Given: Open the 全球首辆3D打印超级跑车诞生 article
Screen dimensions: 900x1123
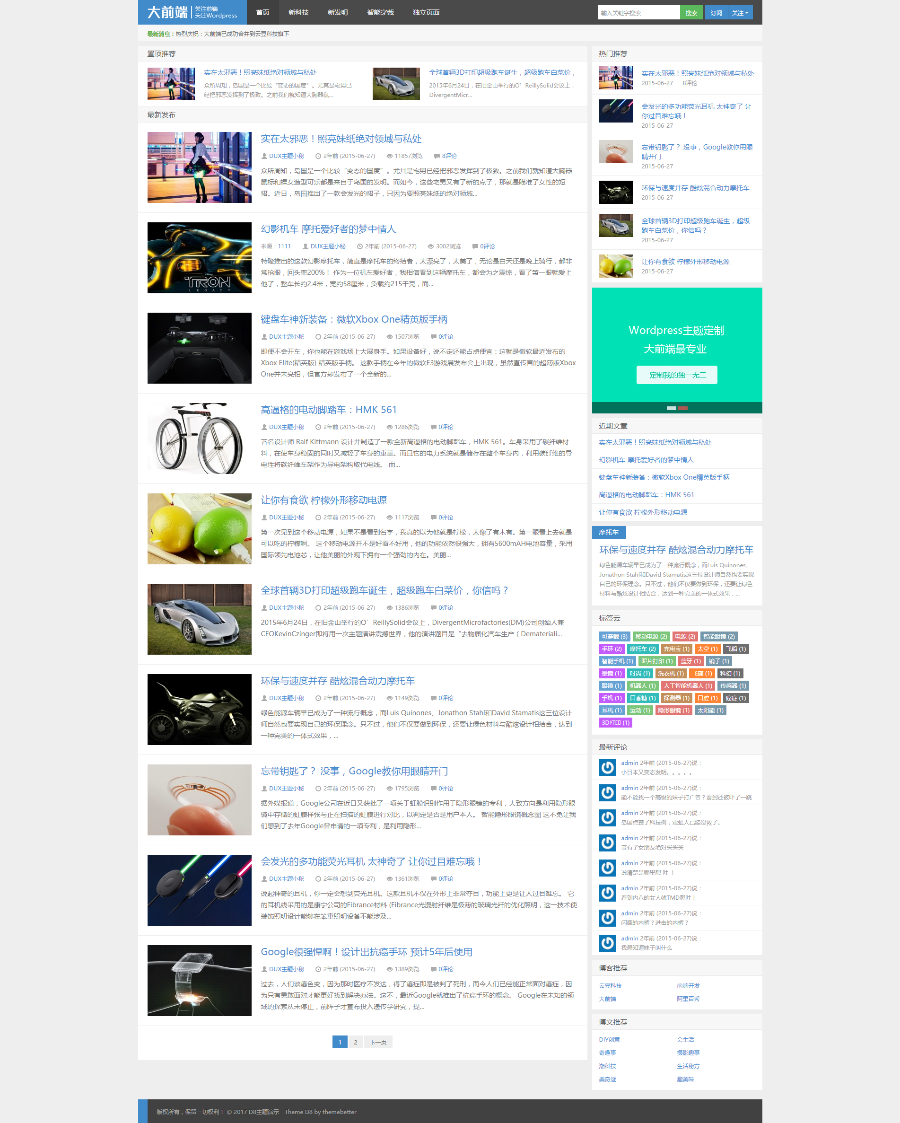Looking at the screenshot, I should 384,590.
